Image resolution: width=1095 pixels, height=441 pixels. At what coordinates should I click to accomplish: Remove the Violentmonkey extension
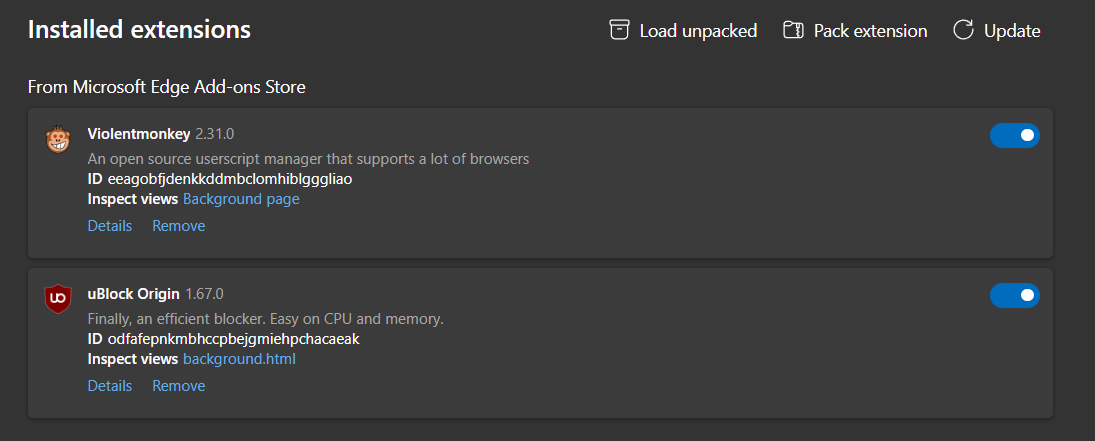coord(178,226)
